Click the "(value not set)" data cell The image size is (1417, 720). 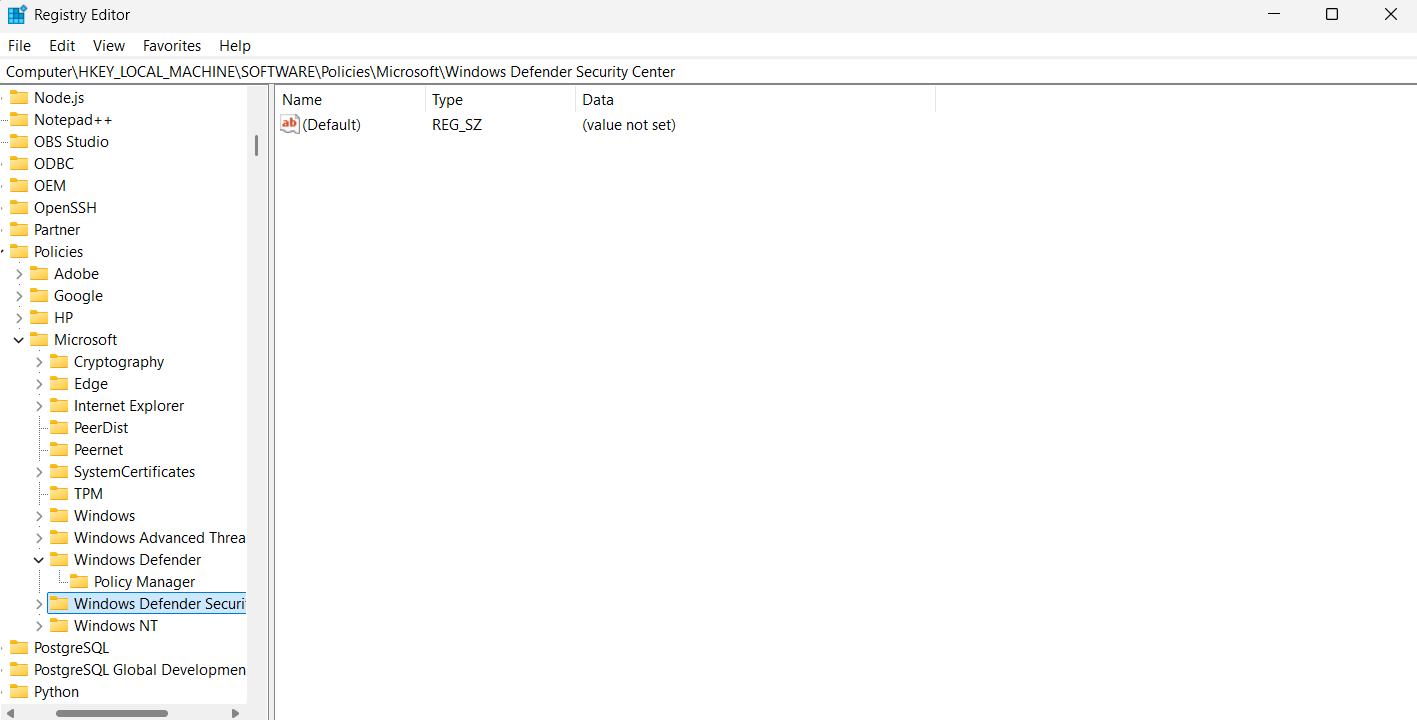click(629, 125)
